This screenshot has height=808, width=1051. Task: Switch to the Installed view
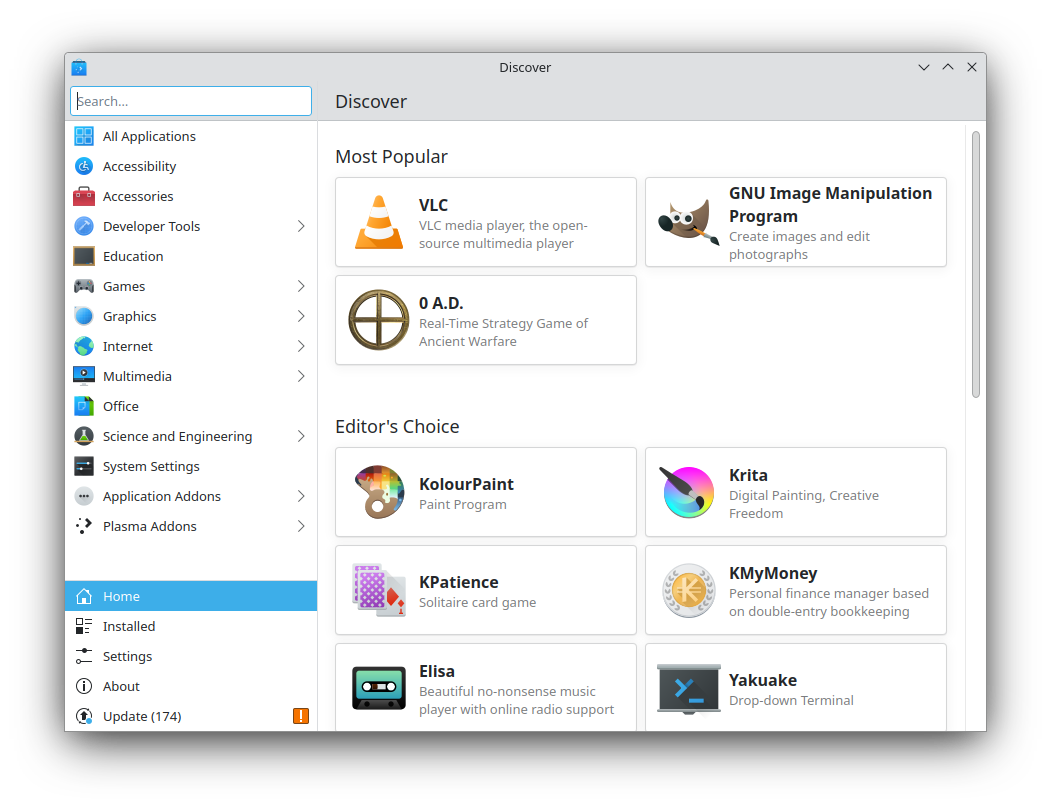pyautogui.click(x=131, y=626)
